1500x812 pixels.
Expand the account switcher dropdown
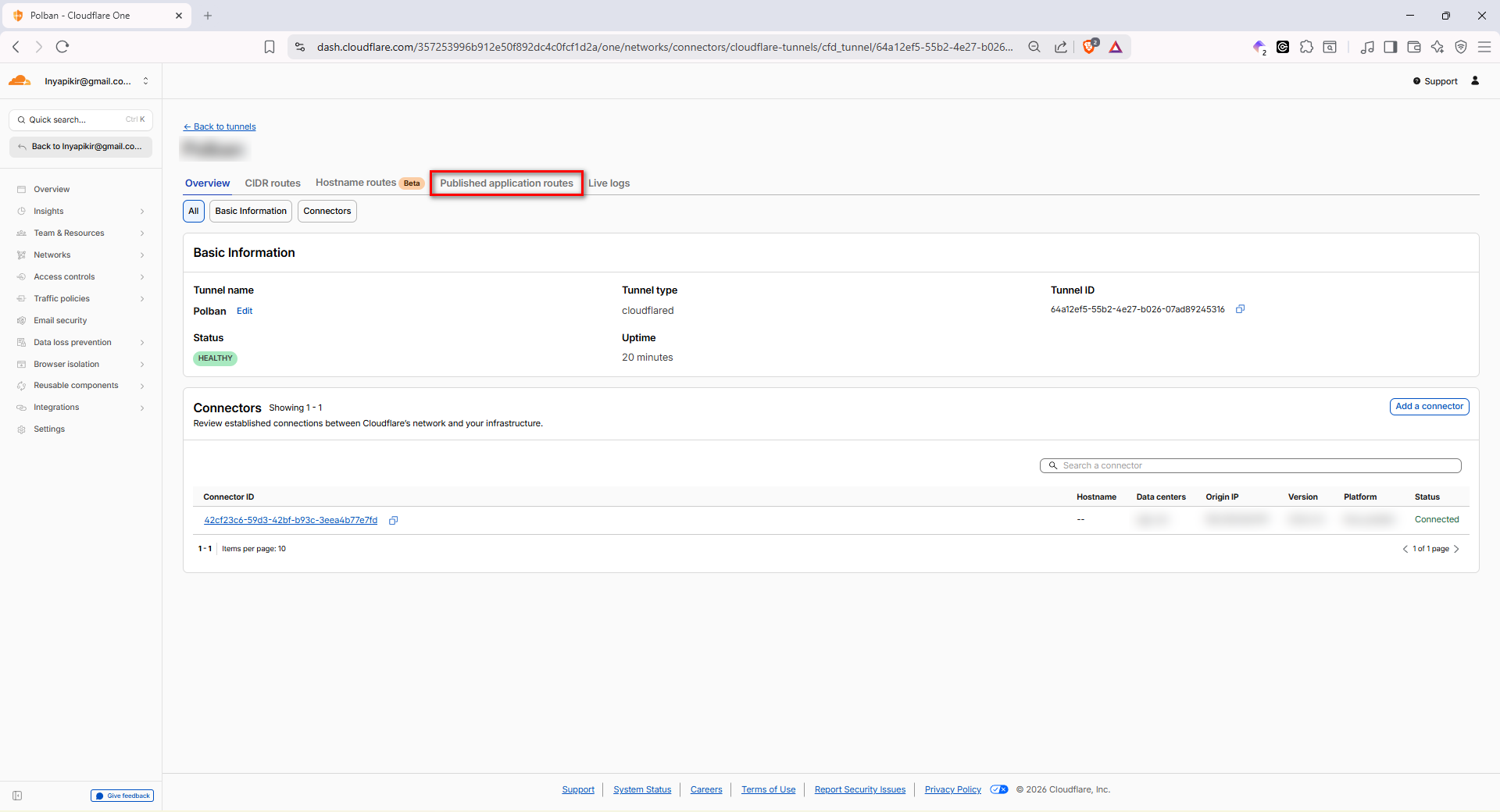(145, 81)
